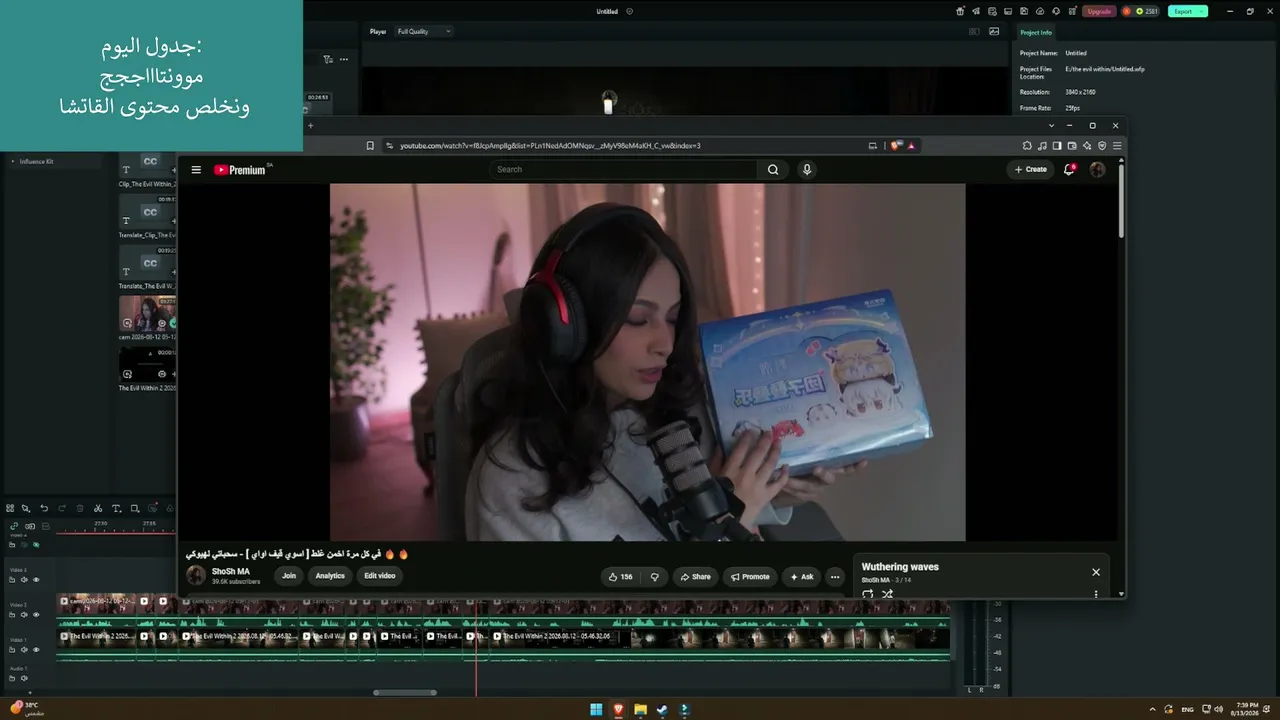Open the browser extensions puzzle icon

click(x=1027, y=146)
